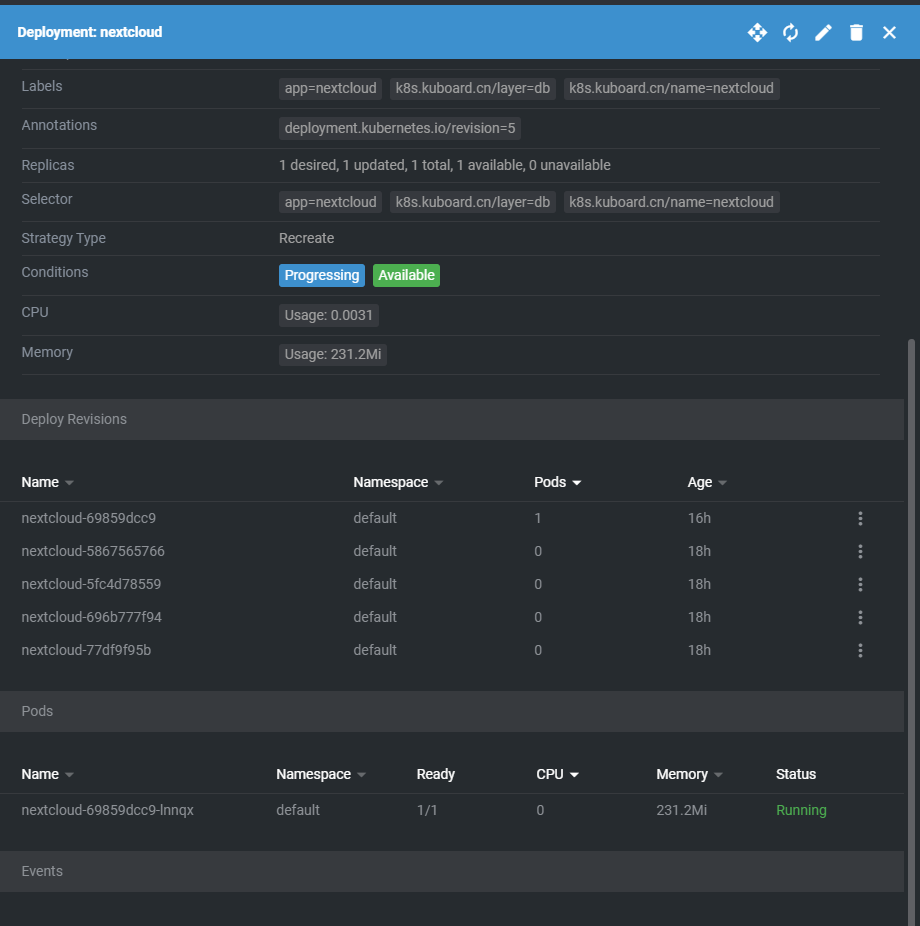This screenshot has height=926, width=920.
Task: Click the app=nextcloud chip in Selector row
Action: (x=330, y=202)
